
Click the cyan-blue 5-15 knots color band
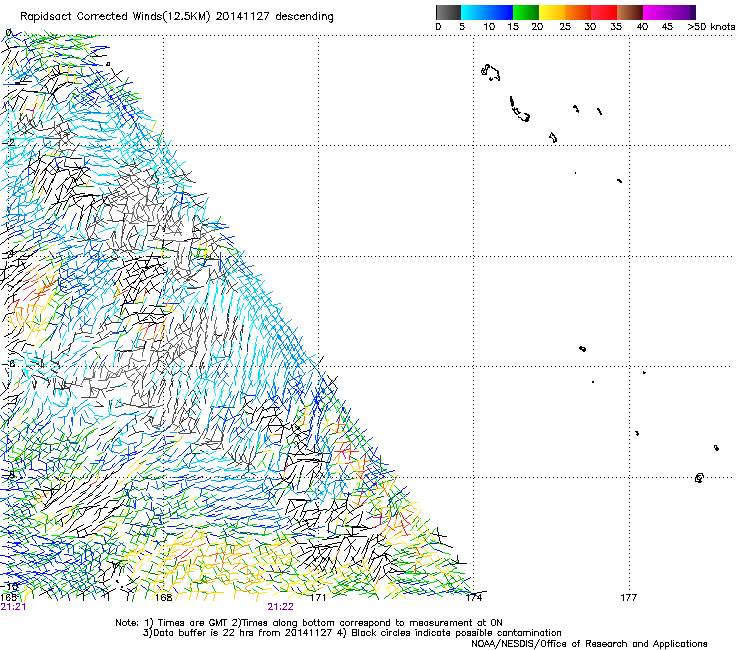pyautogui.click(x=487, y=12)
